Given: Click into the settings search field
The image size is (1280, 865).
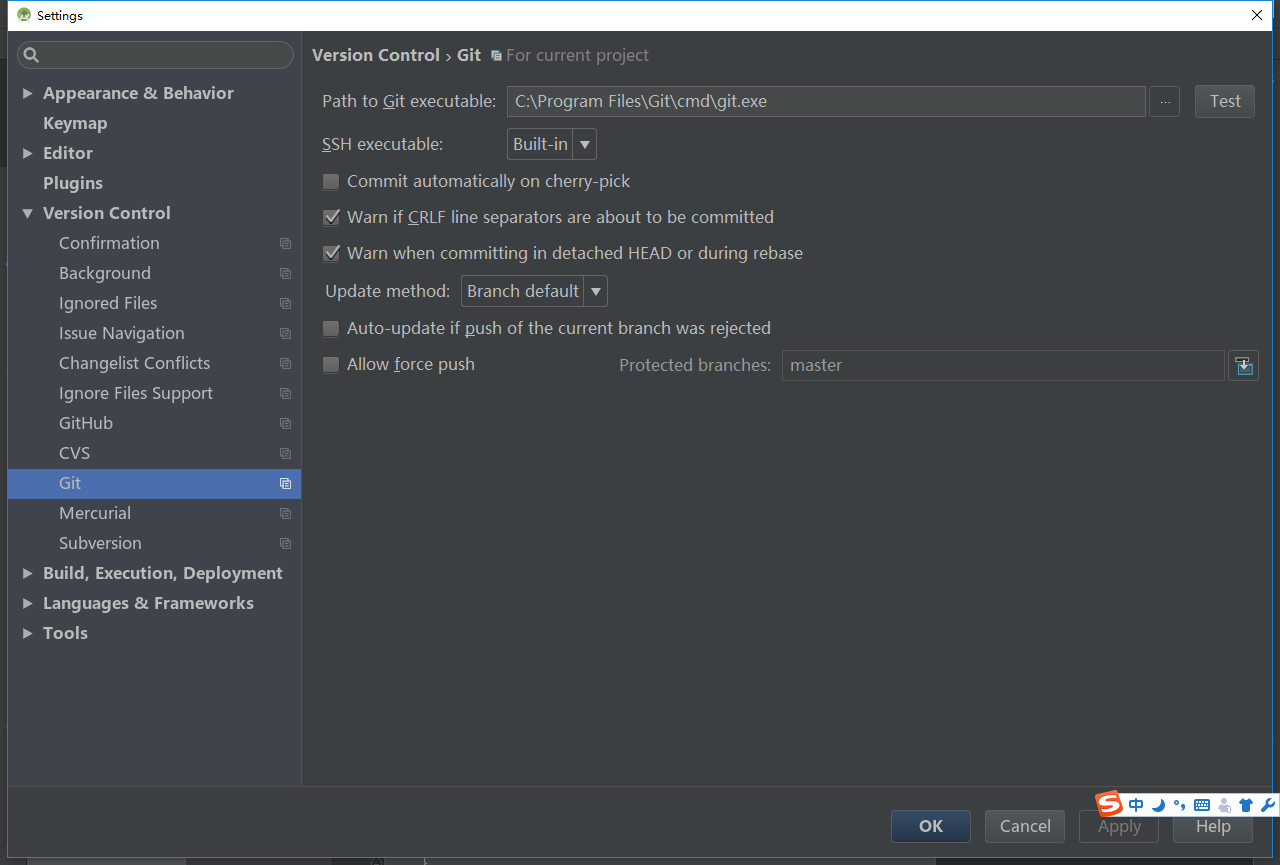Looking at the screenshot, I should (155, 55).
